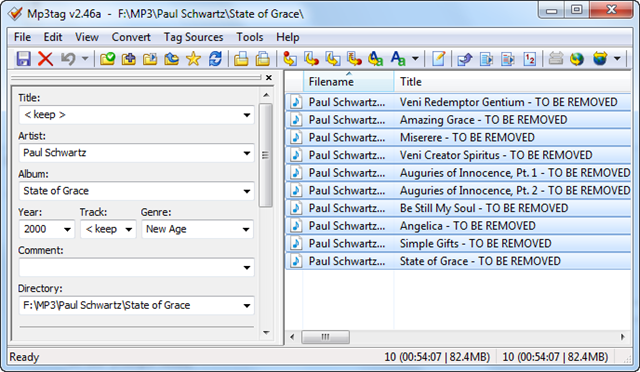640x372 pixels.
Task: Open the Convert menu
Action: (x=131, y=37)
